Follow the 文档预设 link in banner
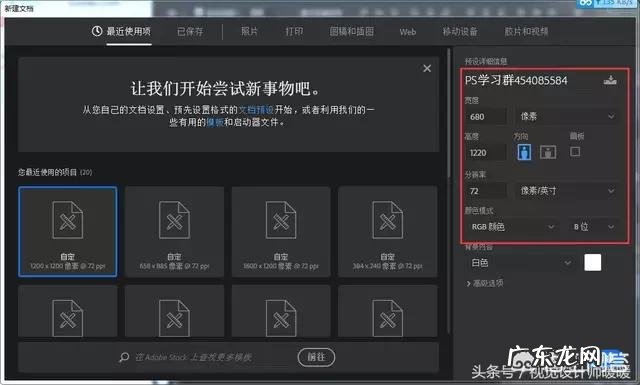Viewport: 640px width, 385px height. tap(256, 110)
